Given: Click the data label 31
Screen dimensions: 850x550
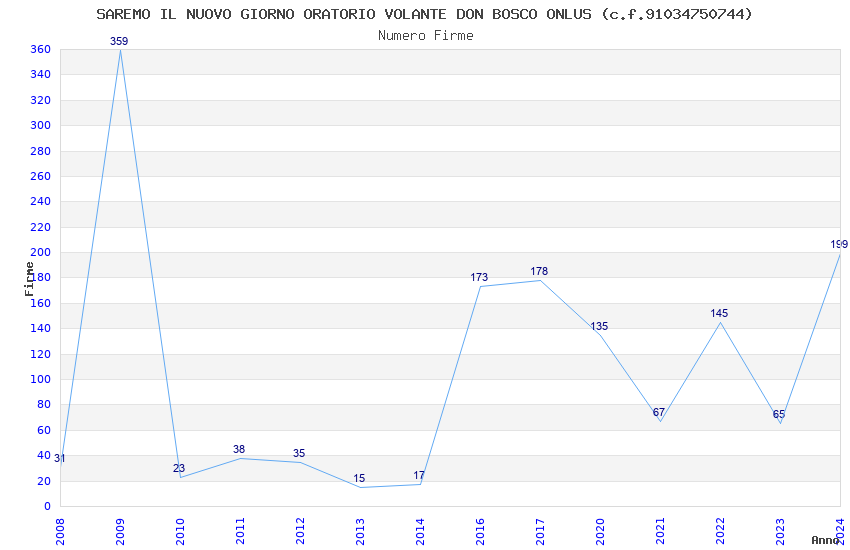Looking at the screenshot, I should pyautogui.click(x=60, y=458).
